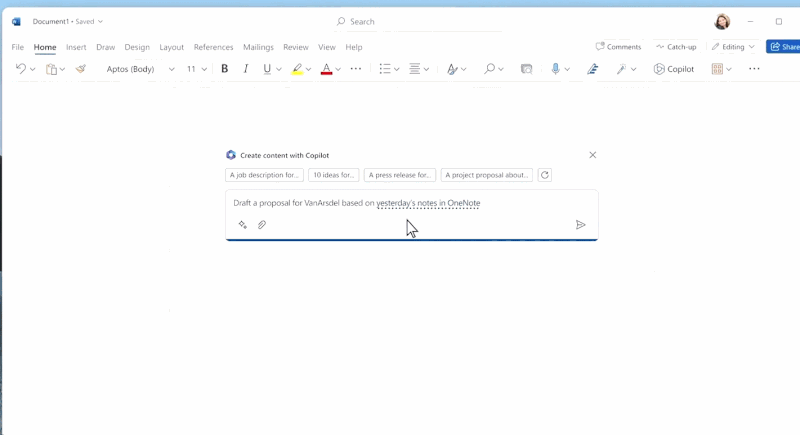The image size is (800, 435).
Task: Switch to the Insert tab
Action: [76, 47]
